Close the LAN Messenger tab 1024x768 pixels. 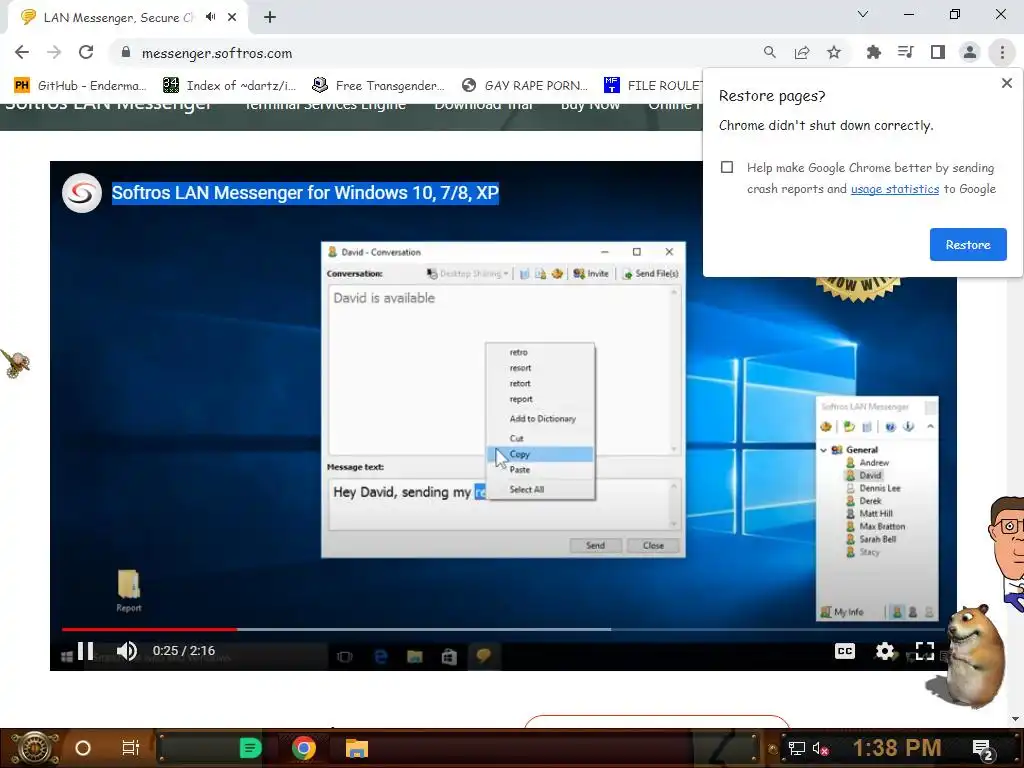232,17
